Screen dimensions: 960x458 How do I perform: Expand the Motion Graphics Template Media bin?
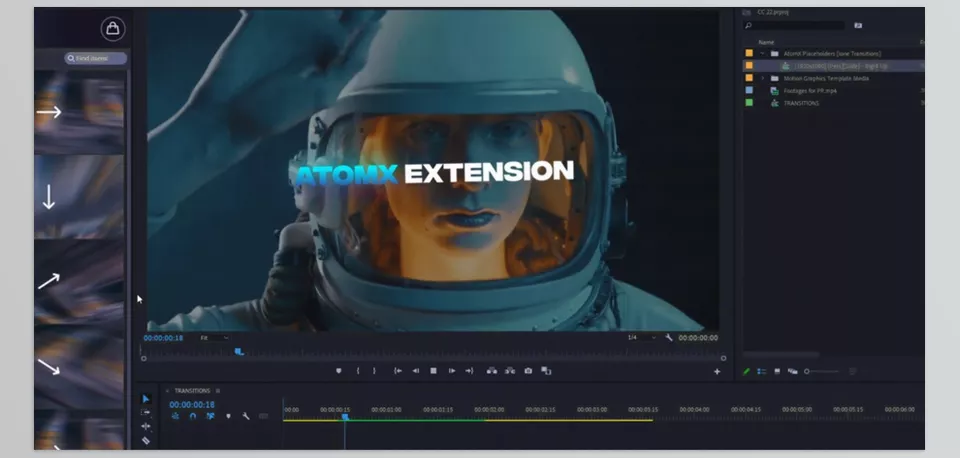click(763, 78)
